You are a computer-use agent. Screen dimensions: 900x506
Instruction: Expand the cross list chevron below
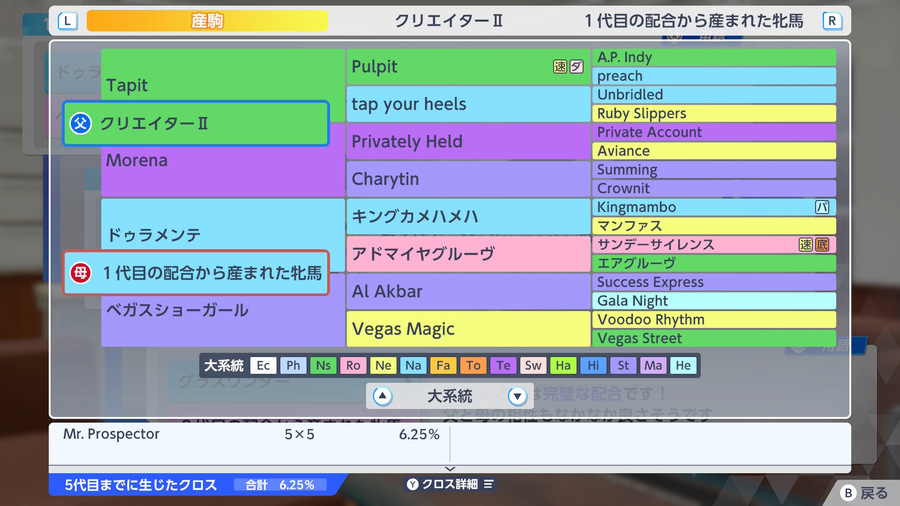450,469
